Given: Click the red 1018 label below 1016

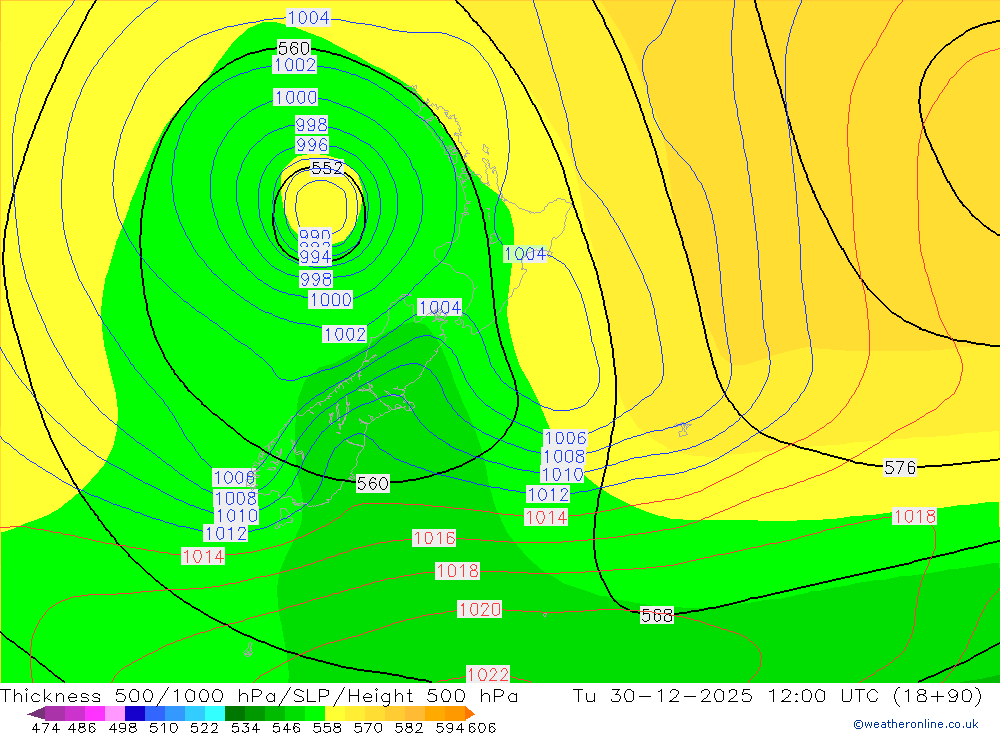Looking at the screenshot, I should pos(457,570).
